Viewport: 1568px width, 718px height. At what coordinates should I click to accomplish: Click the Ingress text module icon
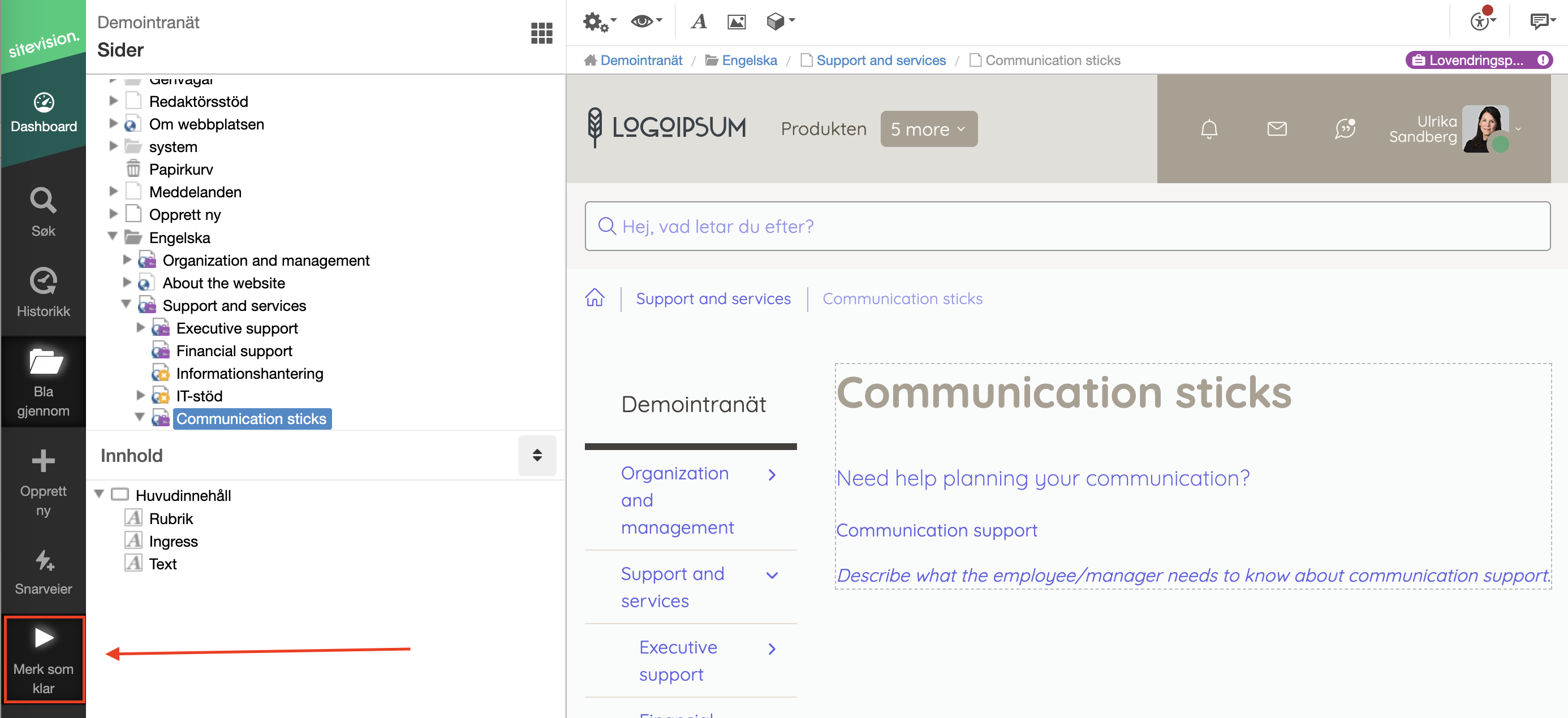coord(133,540)
